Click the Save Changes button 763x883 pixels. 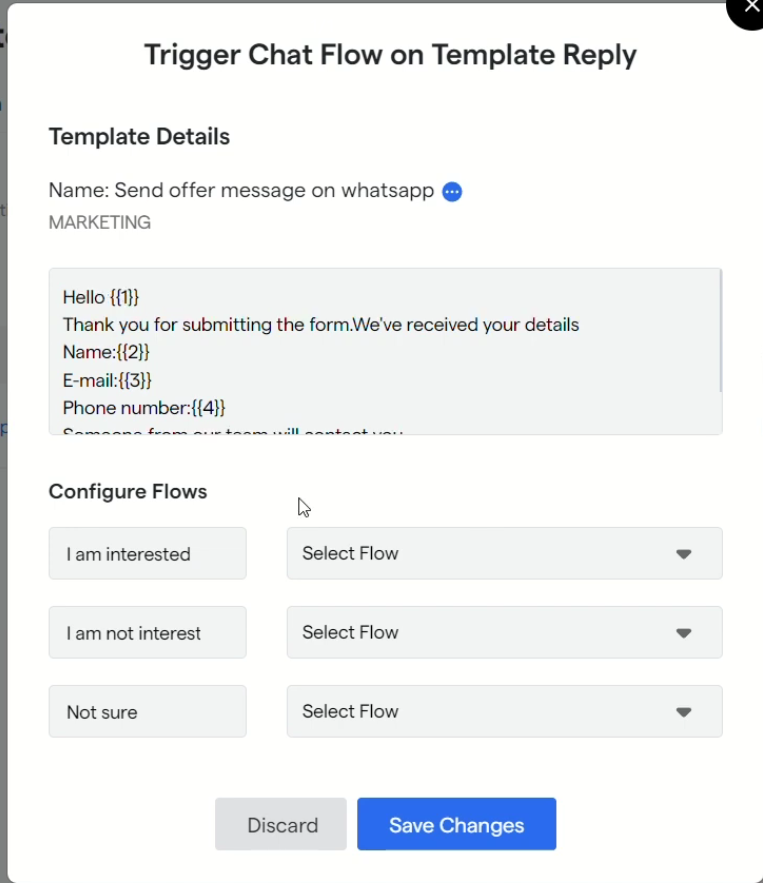456,825
